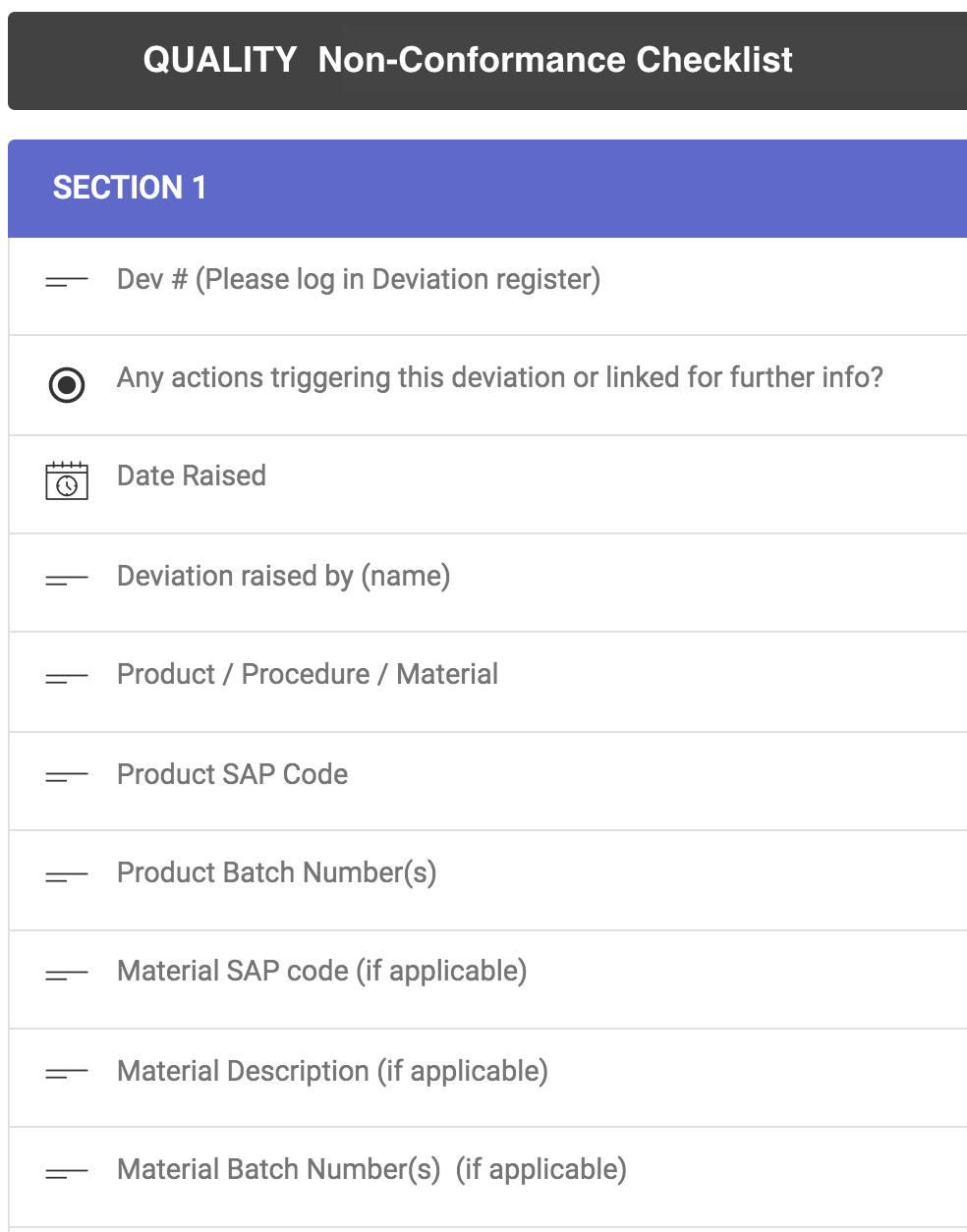Select the Date Raised field label
Viewport: 967px width, 1232px height.
[x=192, y=476]
